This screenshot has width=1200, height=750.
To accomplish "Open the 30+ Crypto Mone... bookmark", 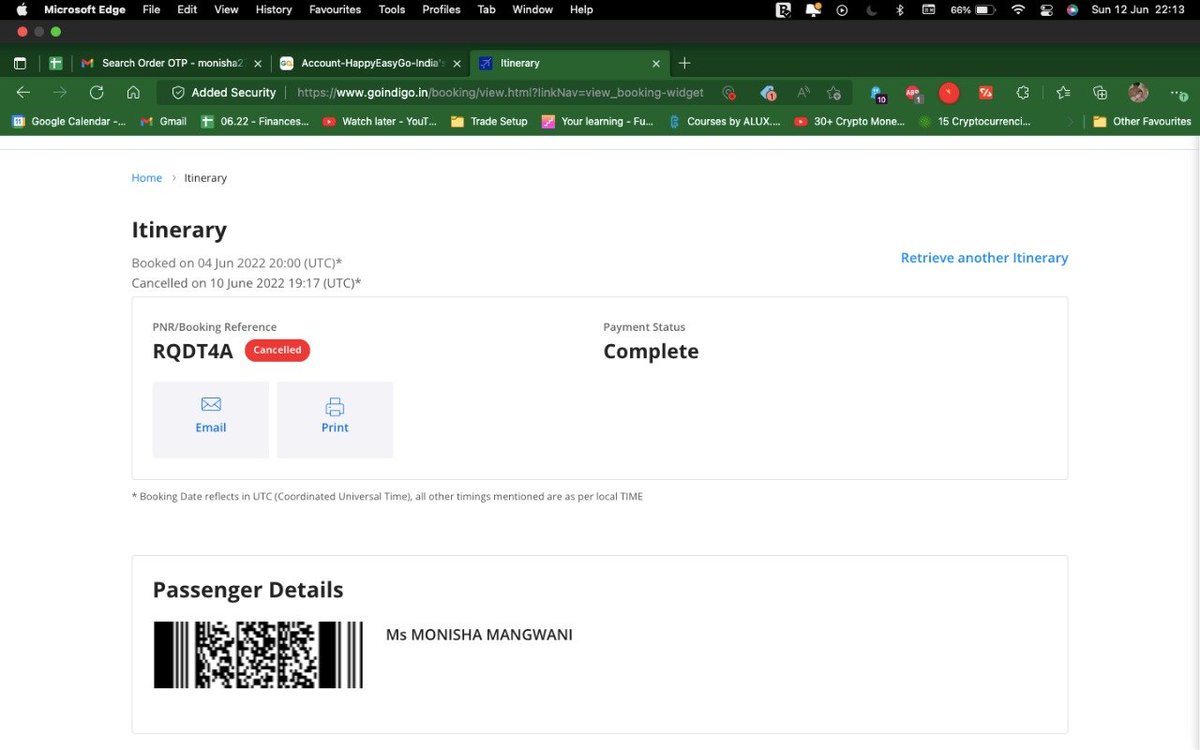I will tap(849, 121).
